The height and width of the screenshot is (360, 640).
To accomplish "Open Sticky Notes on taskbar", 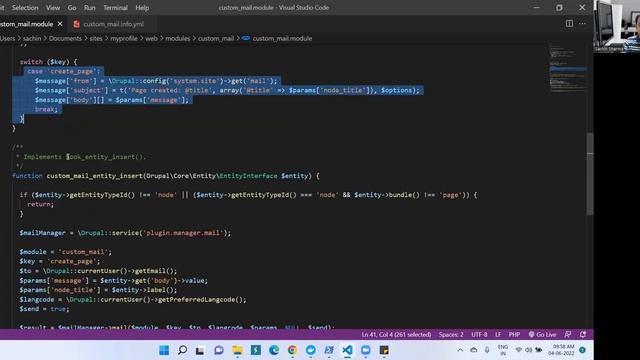I will (384, 350).
